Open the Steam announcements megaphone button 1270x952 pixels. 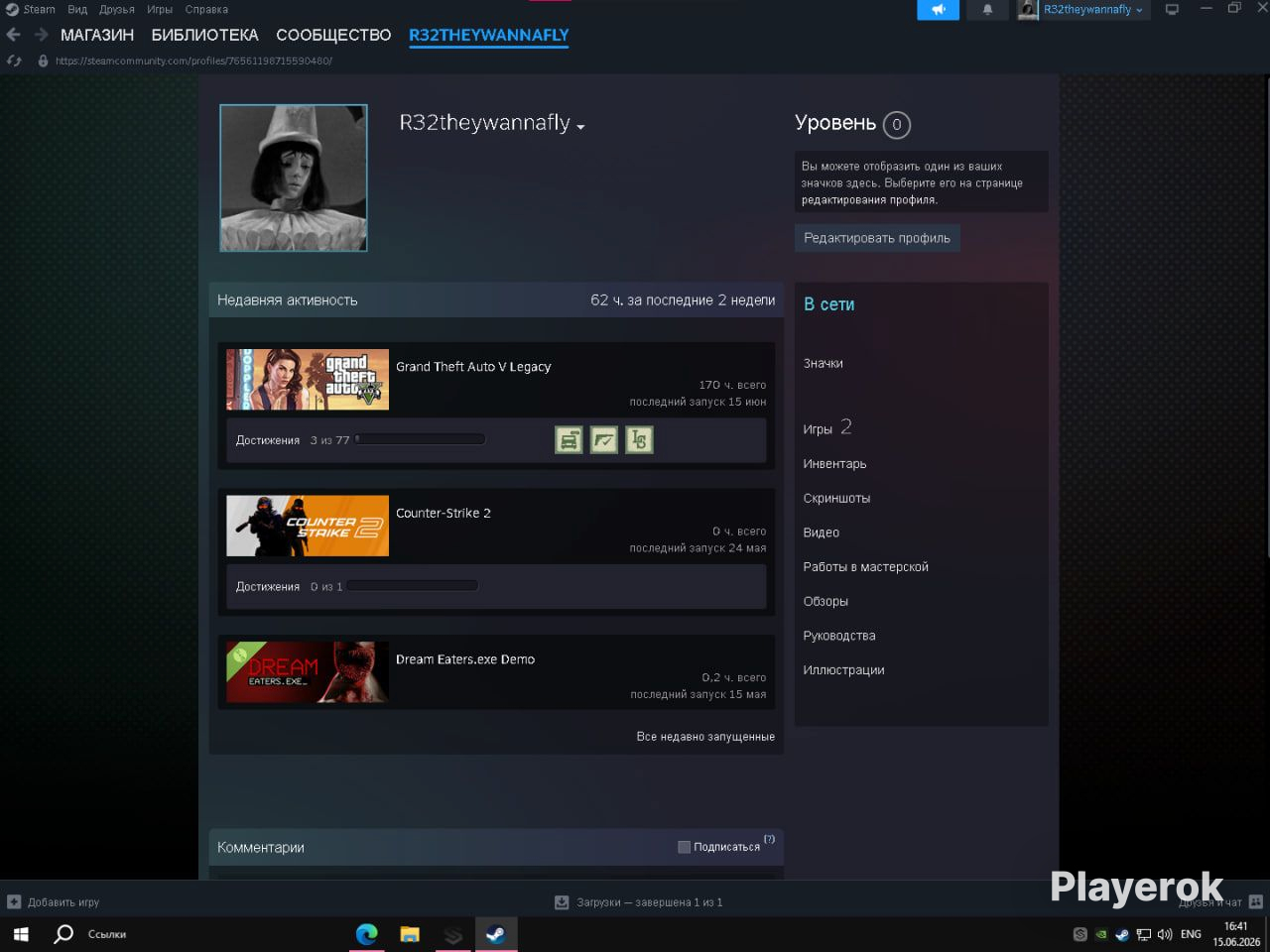pyautogui.click(x=938, y=10)
